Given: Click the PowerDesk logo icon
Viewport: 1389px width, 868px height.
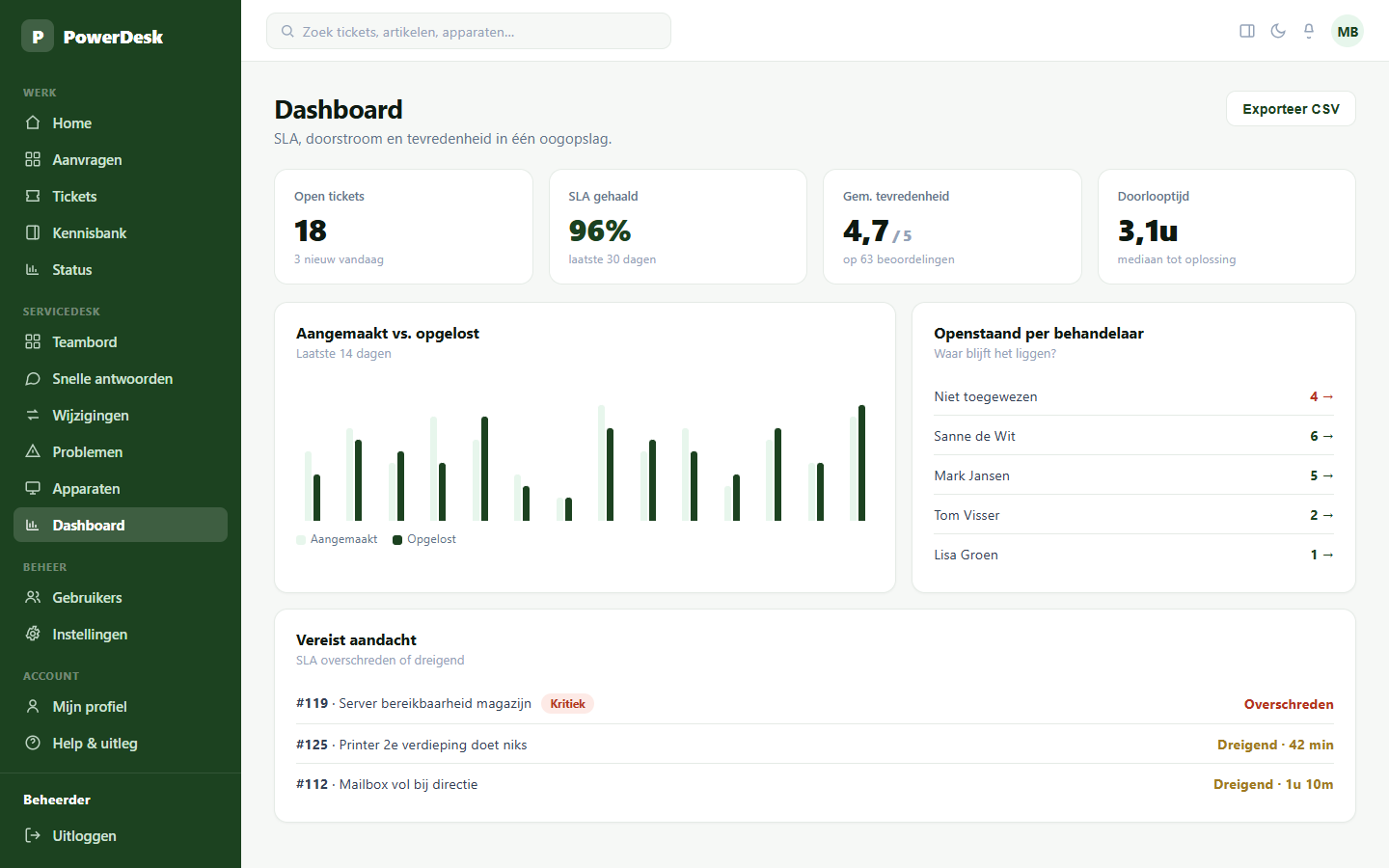Looking at the screenshot, I should pyautogui.click(x=38, y=37).
